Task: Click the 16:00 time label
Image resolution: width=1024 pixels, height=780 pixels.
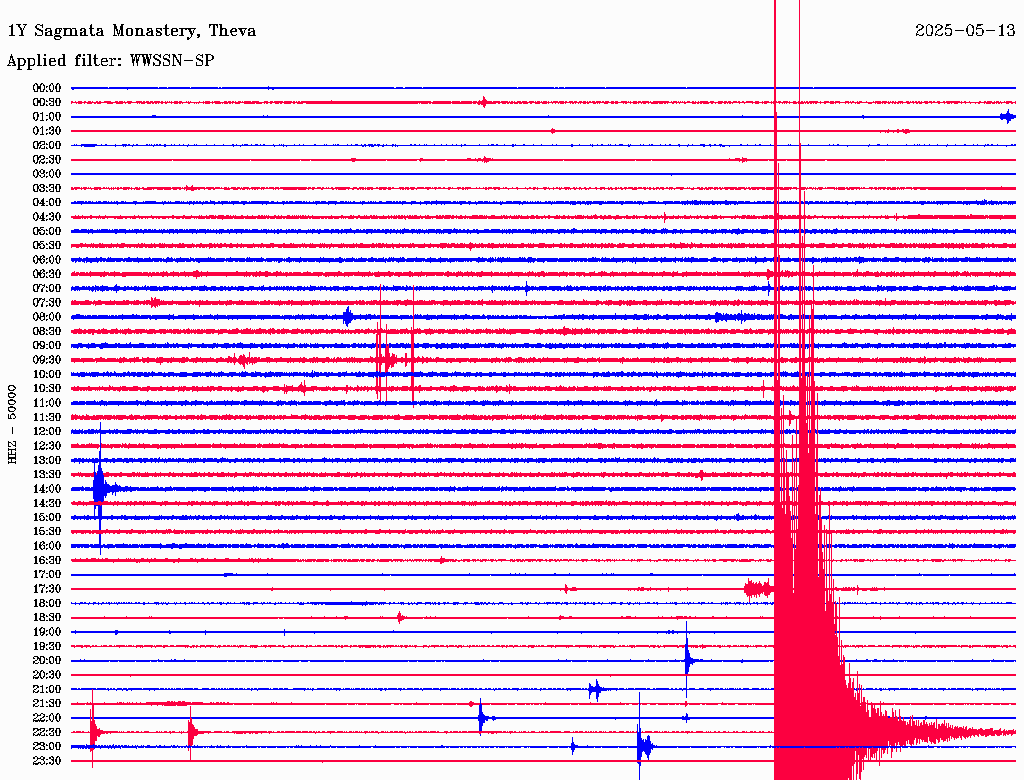Action: coord(47,546)
